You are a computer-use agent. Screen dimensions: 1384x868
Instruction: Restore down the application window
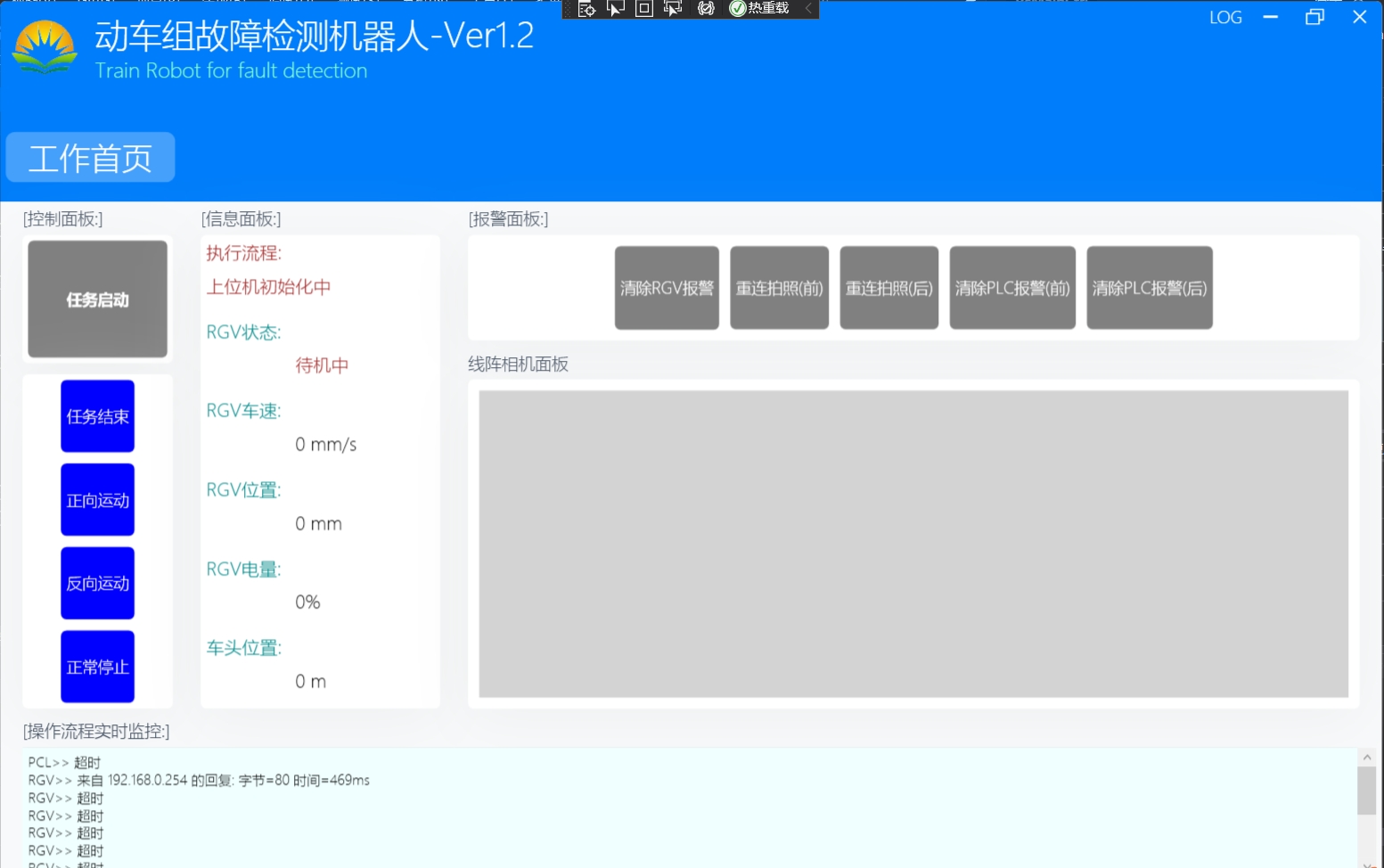1314,17
